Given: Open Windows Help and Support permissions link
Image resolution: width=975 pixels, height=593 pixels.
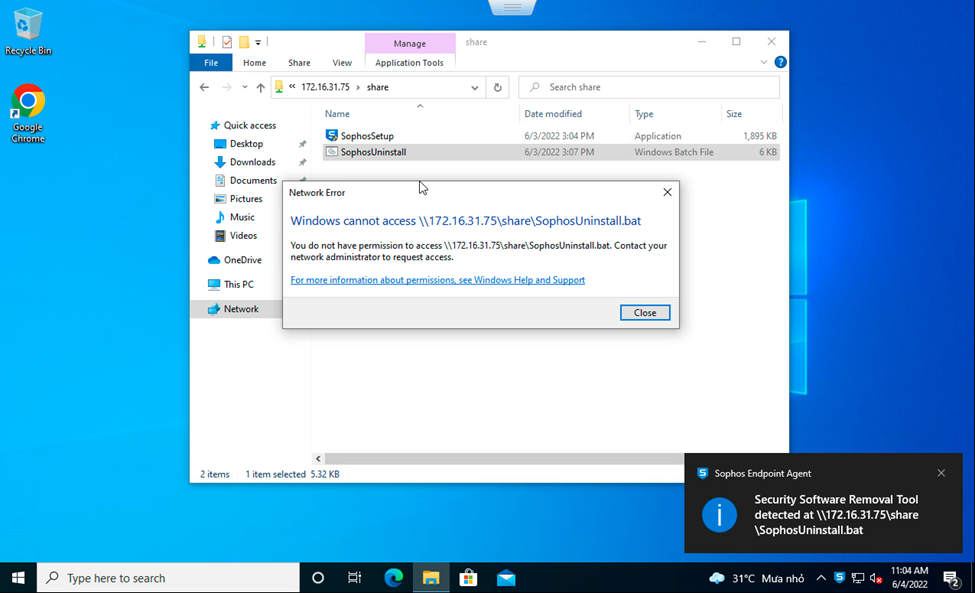Looking at the screenshot, I should (437, 280).
